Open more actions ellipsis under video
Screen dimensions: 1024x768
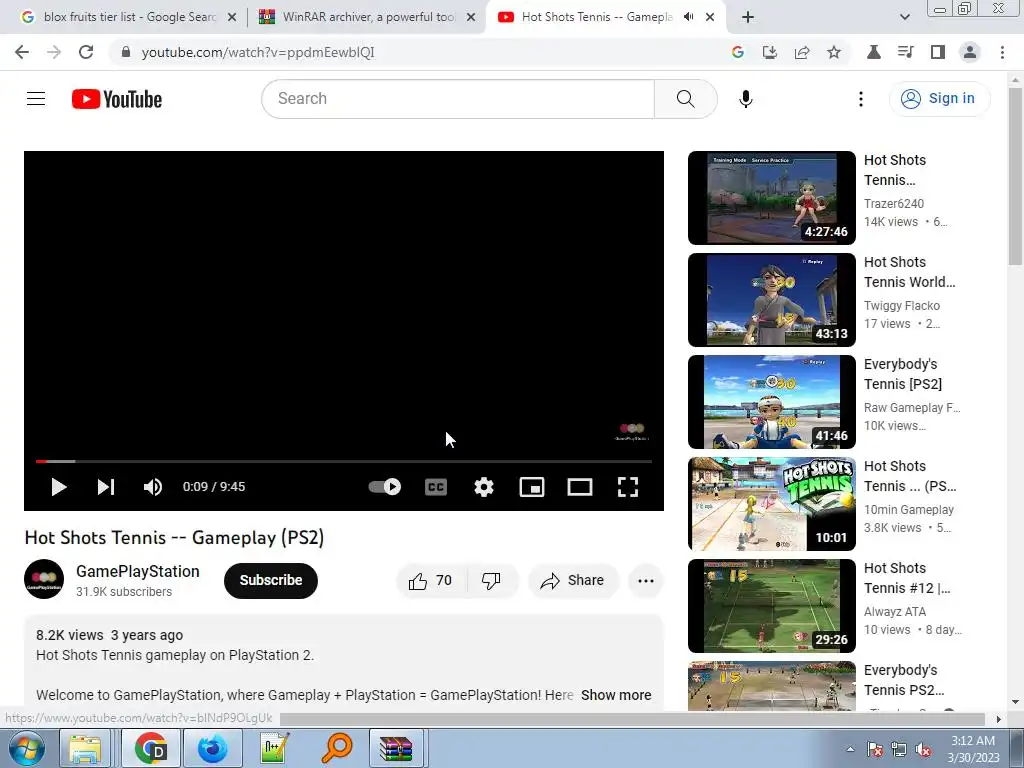click(646, 581)
